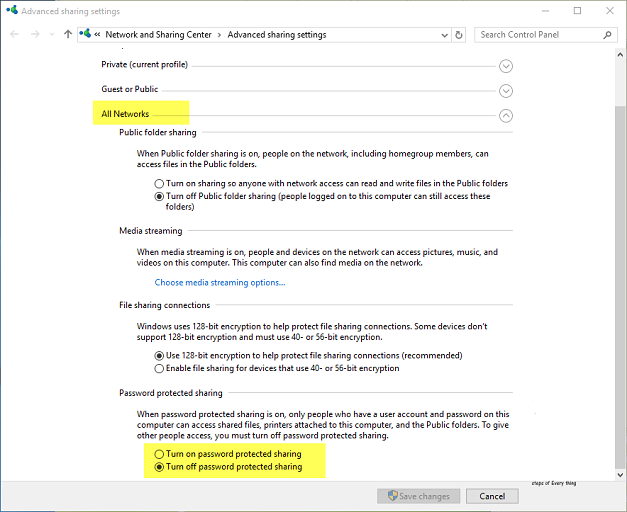
Task: Click the Guest or Public label
Action: pos(130,89)
